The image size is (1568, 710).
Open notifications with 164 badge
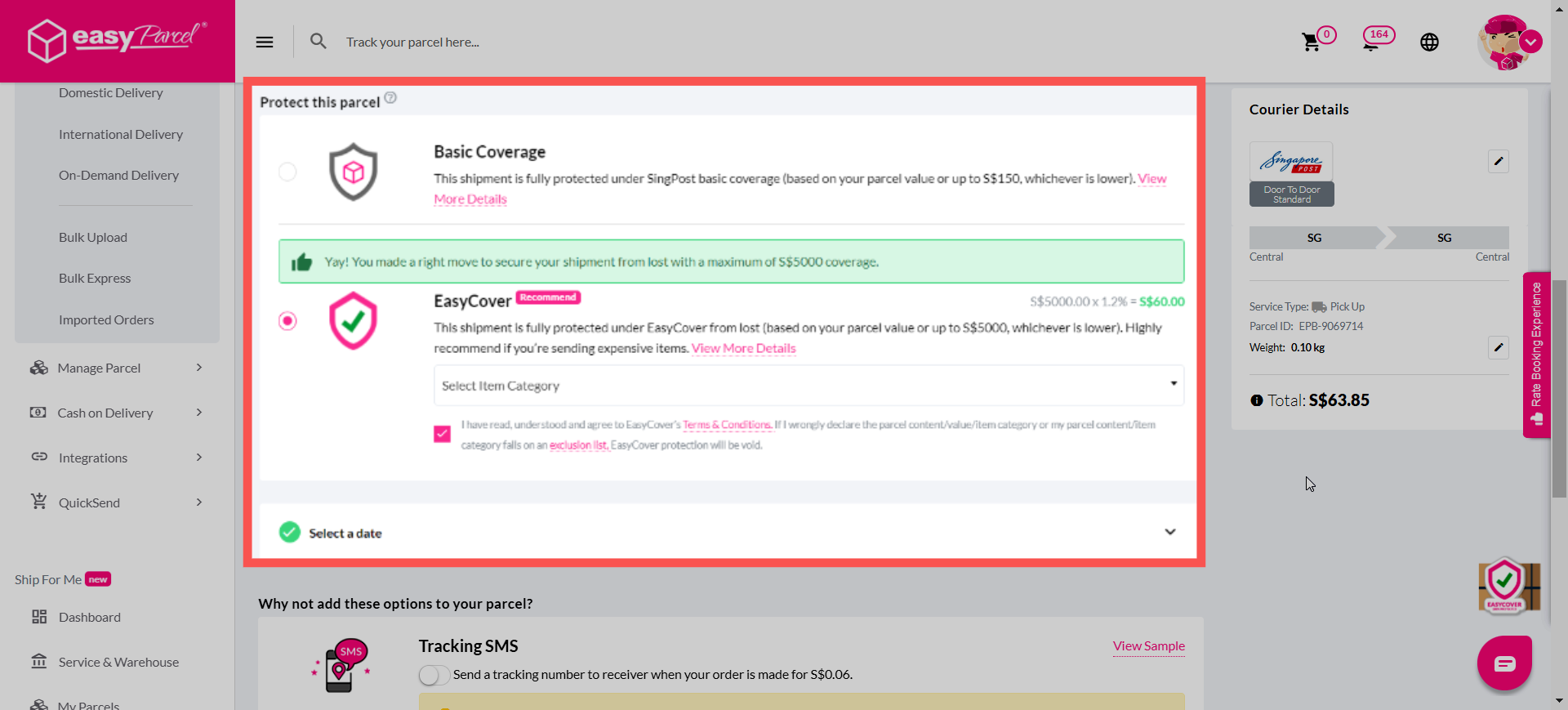pyautogui.click(x=1378, y=38)
